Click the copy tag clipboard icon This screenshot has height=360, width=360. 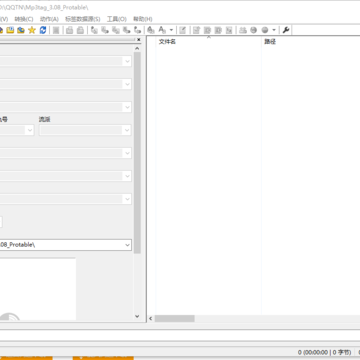click(x=69, y=30)
